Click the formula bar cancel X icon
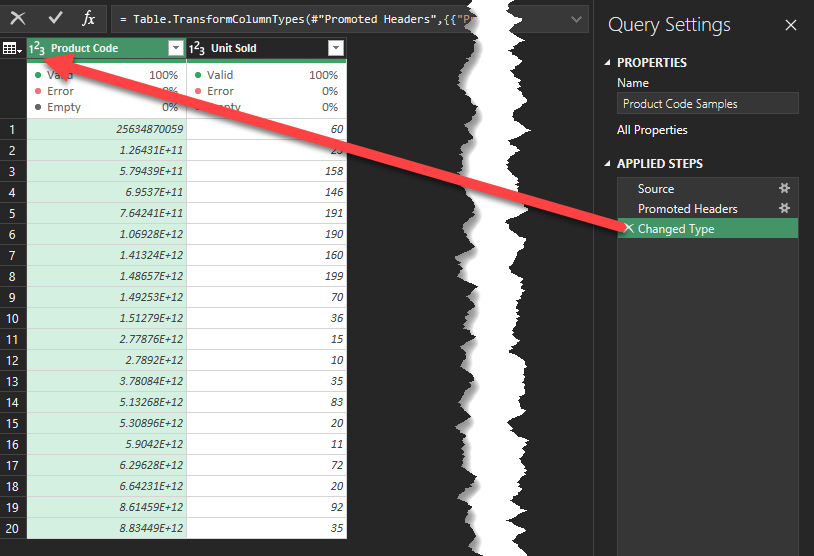814x556 pixels. click(18, 18)
